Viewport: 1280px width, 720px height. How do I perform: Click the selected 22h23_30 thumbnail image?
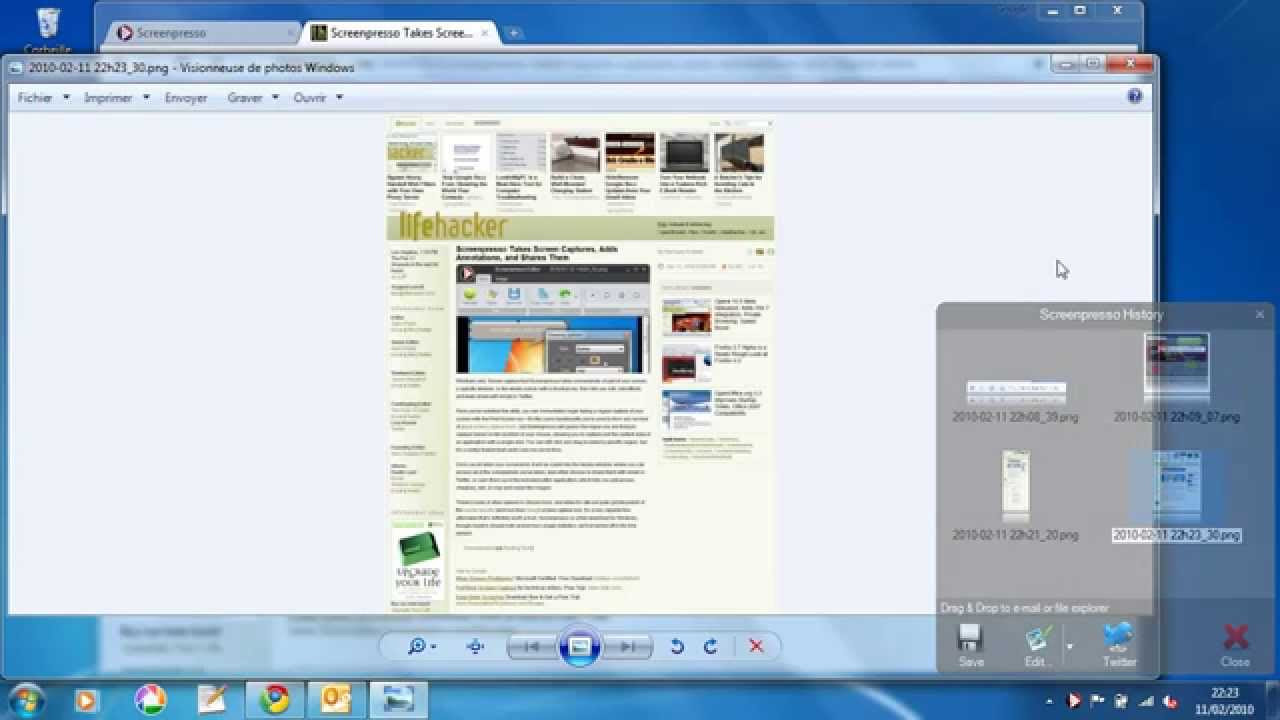[x=1176, y=484]
